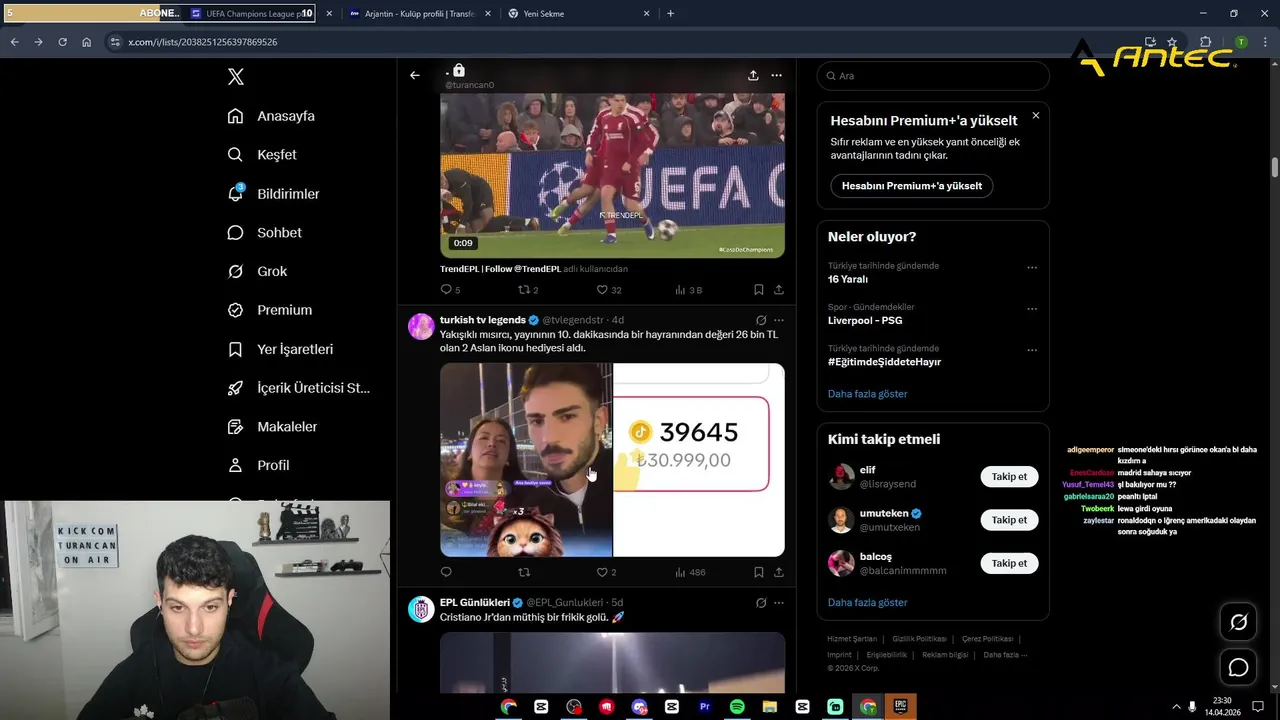1280x720 pixels.
Task: Dismiss the Premium+ upgrade card
Action: click(1036, 116)
